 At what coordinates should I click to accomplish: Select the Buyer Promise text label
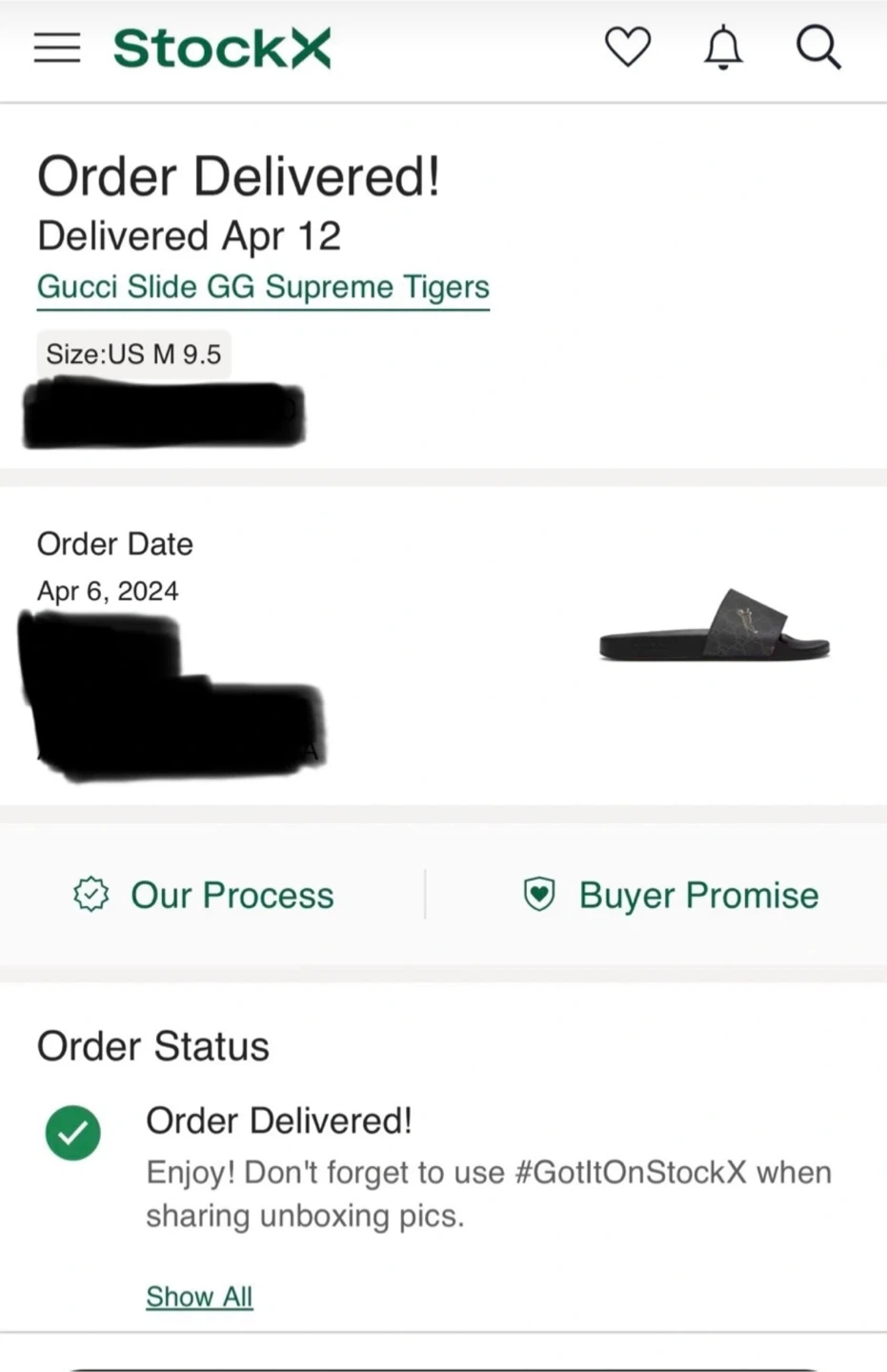698,896
